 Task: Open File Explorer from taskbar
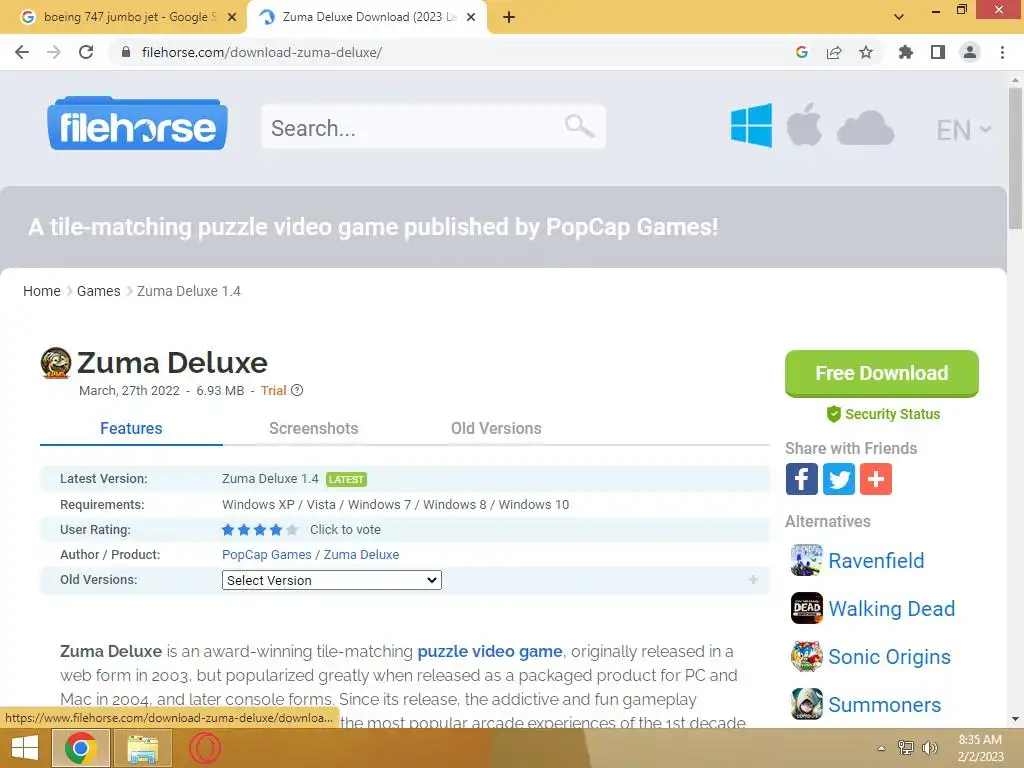[143, 748]
